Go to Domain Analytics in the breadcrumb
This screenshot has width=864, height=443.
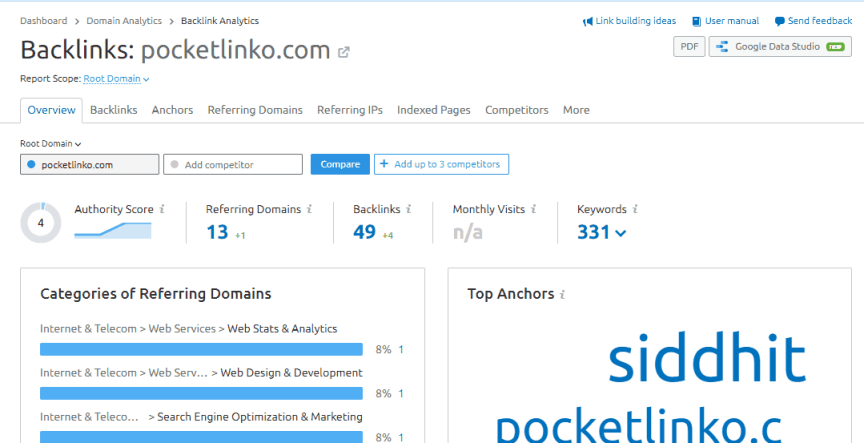click(124, 21)
